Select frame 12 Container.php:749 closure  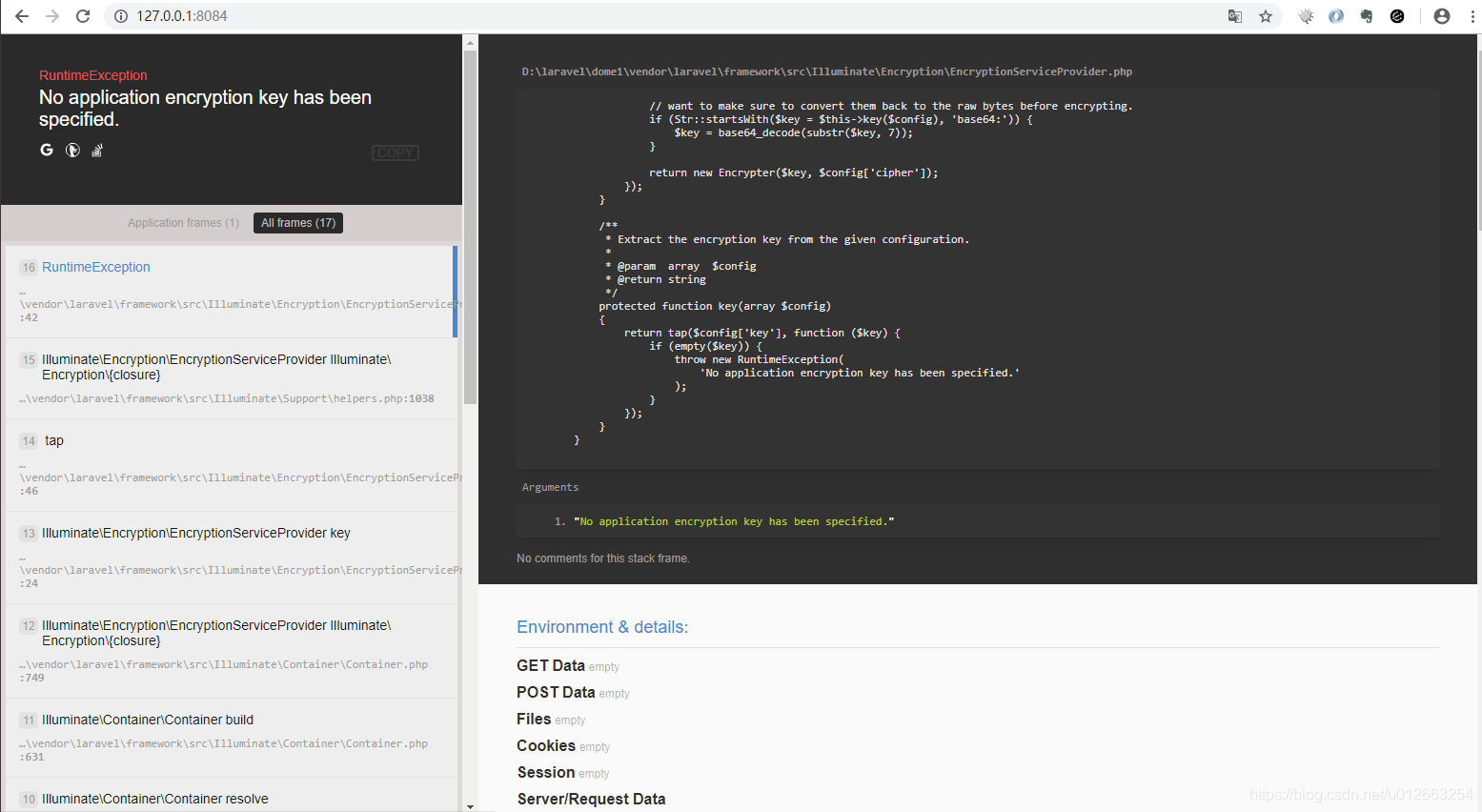coord(232,651)
